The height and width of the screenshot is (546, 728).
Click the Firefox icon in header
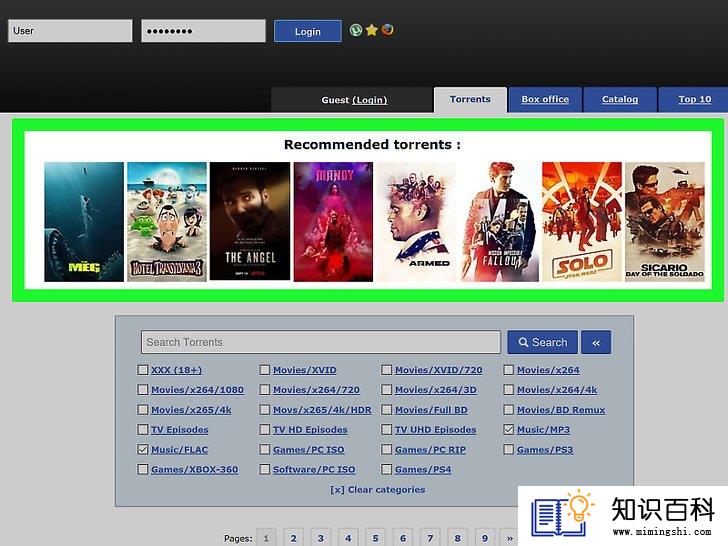click(387, 30)
